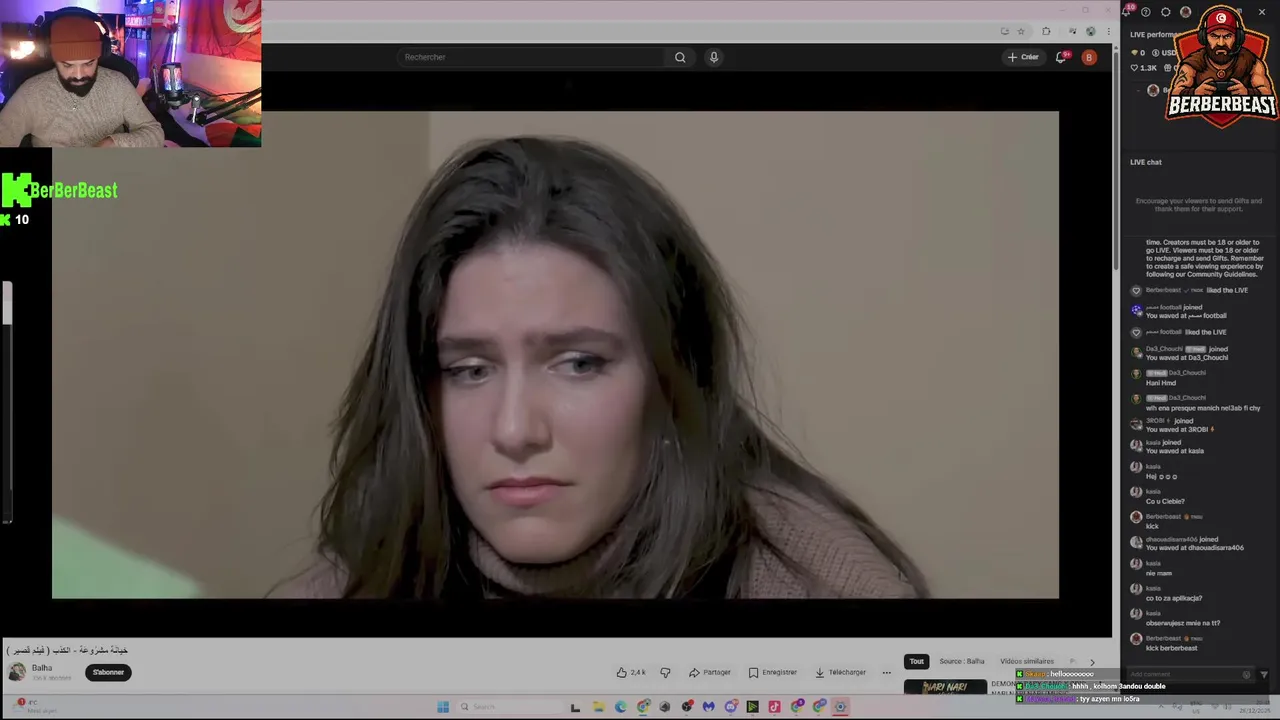Open Live Studio profile avatar
The width and height of the screenshot is (1280, 720).
click(1186, 12)
